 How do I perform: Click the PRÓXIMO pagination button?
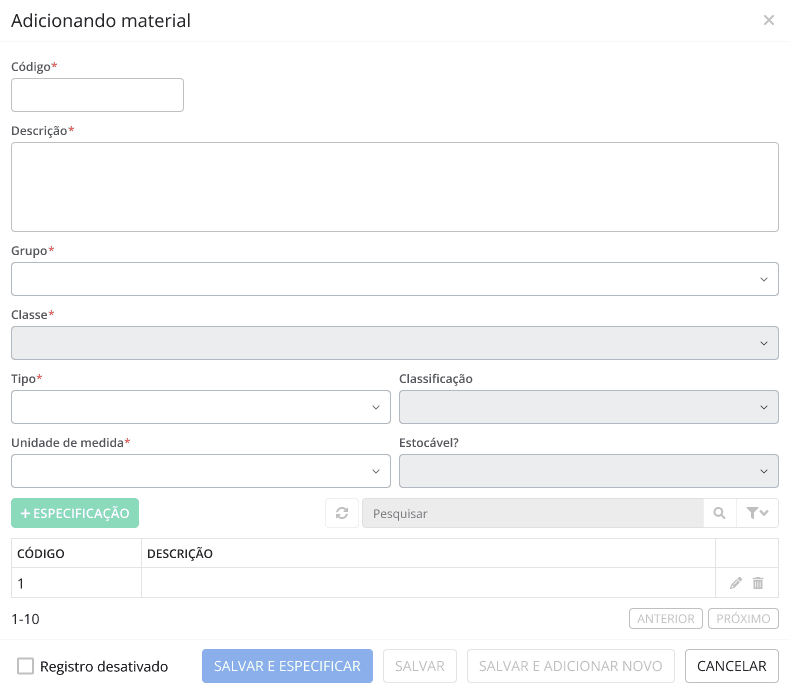click(x=743, y=619)
